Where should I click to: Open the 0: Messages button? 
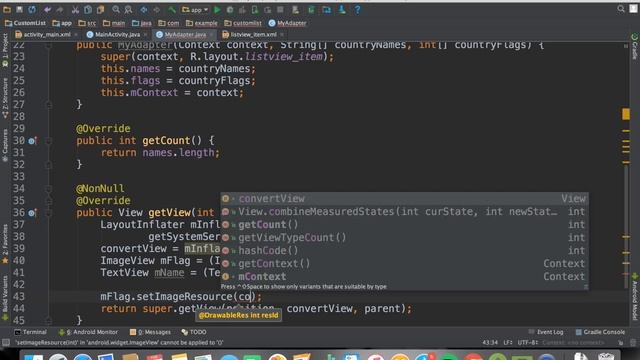coord(150,332)
